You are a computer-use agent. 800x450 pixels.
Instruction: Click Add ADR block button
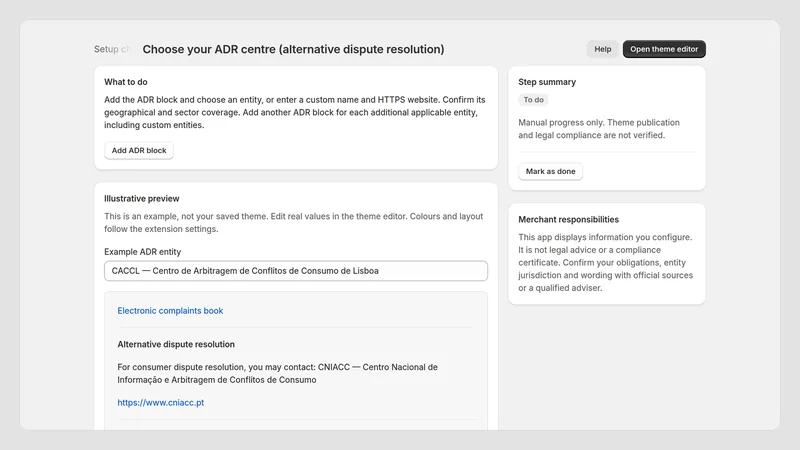(x=139, y=151)
